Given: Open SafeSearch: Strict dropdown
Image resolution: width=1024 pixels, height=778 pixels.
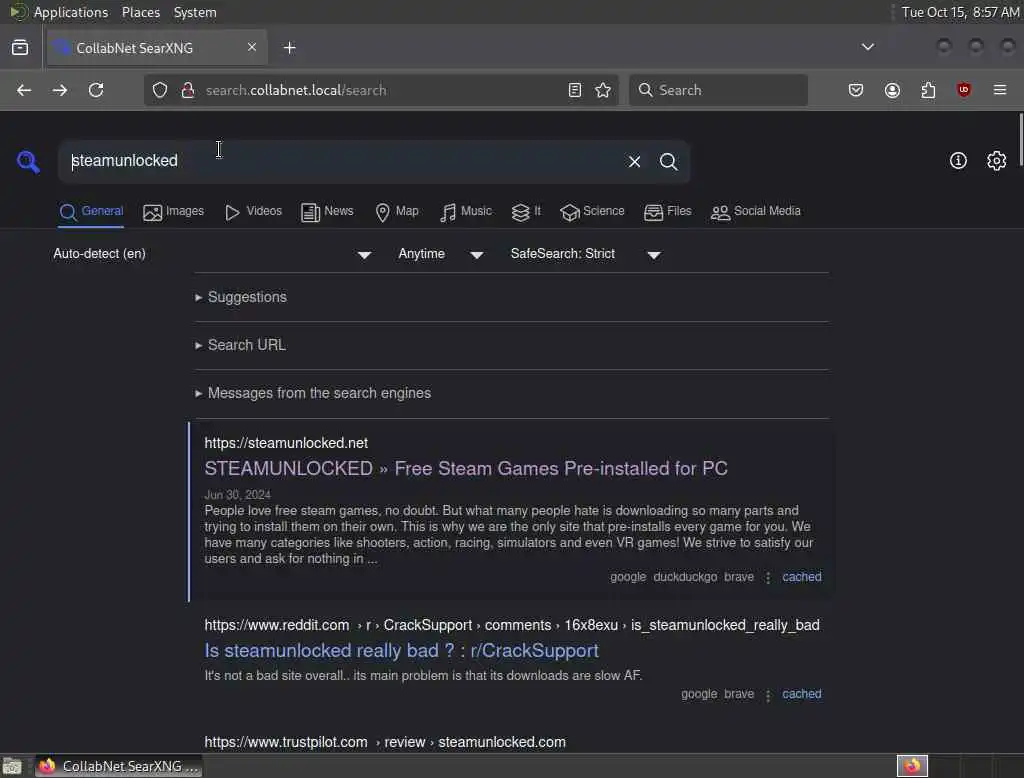Looking at the screenshot, I should (586, 254).
